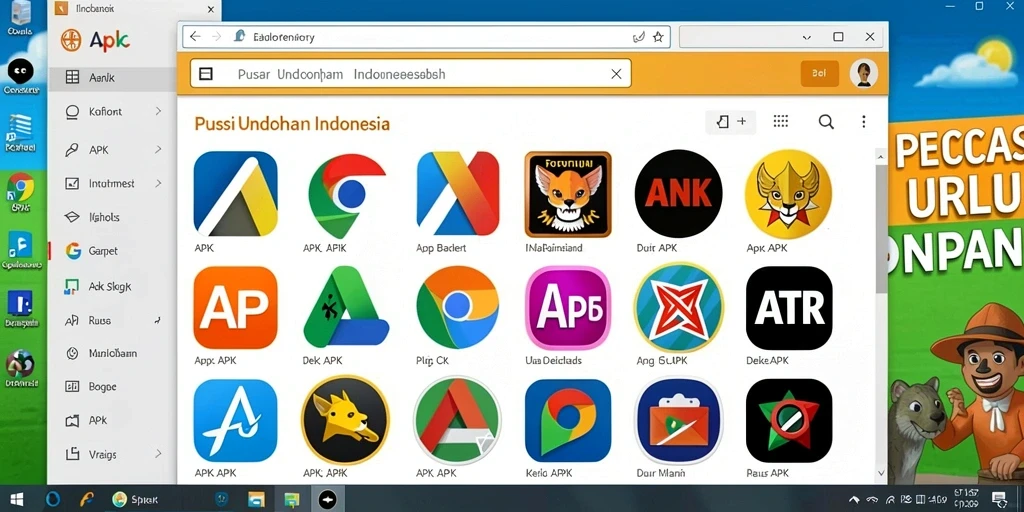Click the vertical scrollbar thumb
This screenshot has height=512, width=1024.
pos(881,229)
